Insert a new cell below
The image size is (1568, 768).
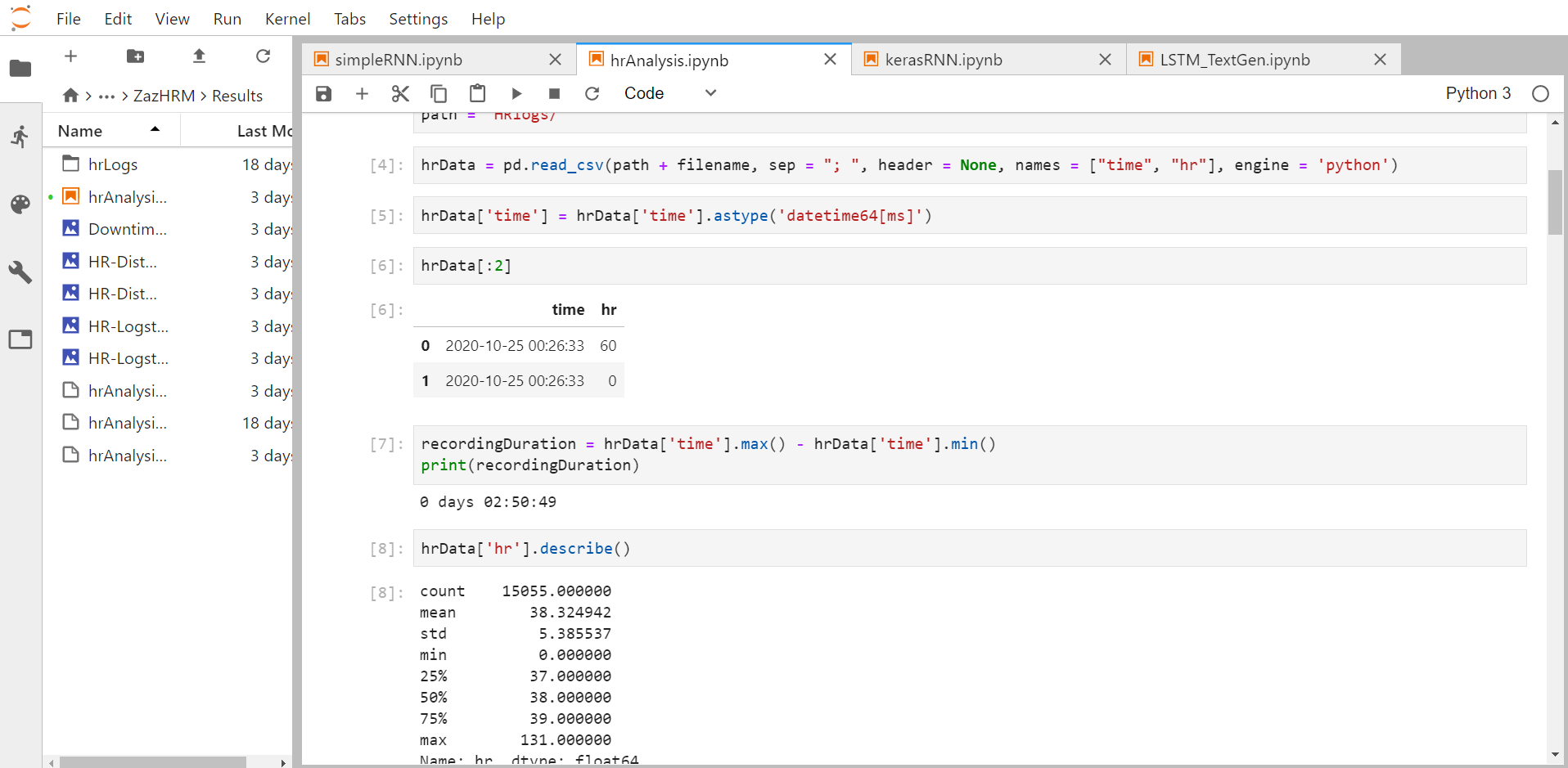click(x=362, y=93)
